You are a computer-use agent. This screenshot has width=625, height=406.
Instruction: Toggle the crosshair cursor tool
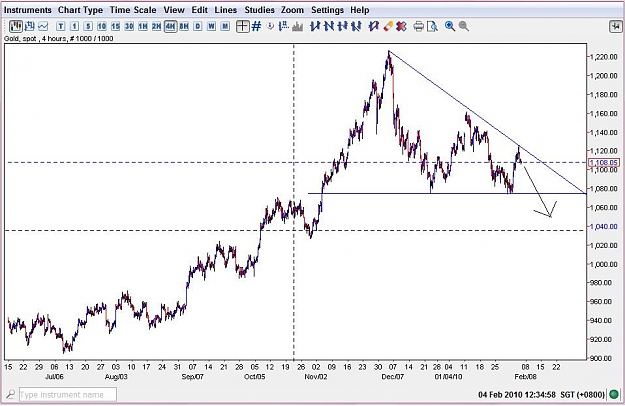242,27
